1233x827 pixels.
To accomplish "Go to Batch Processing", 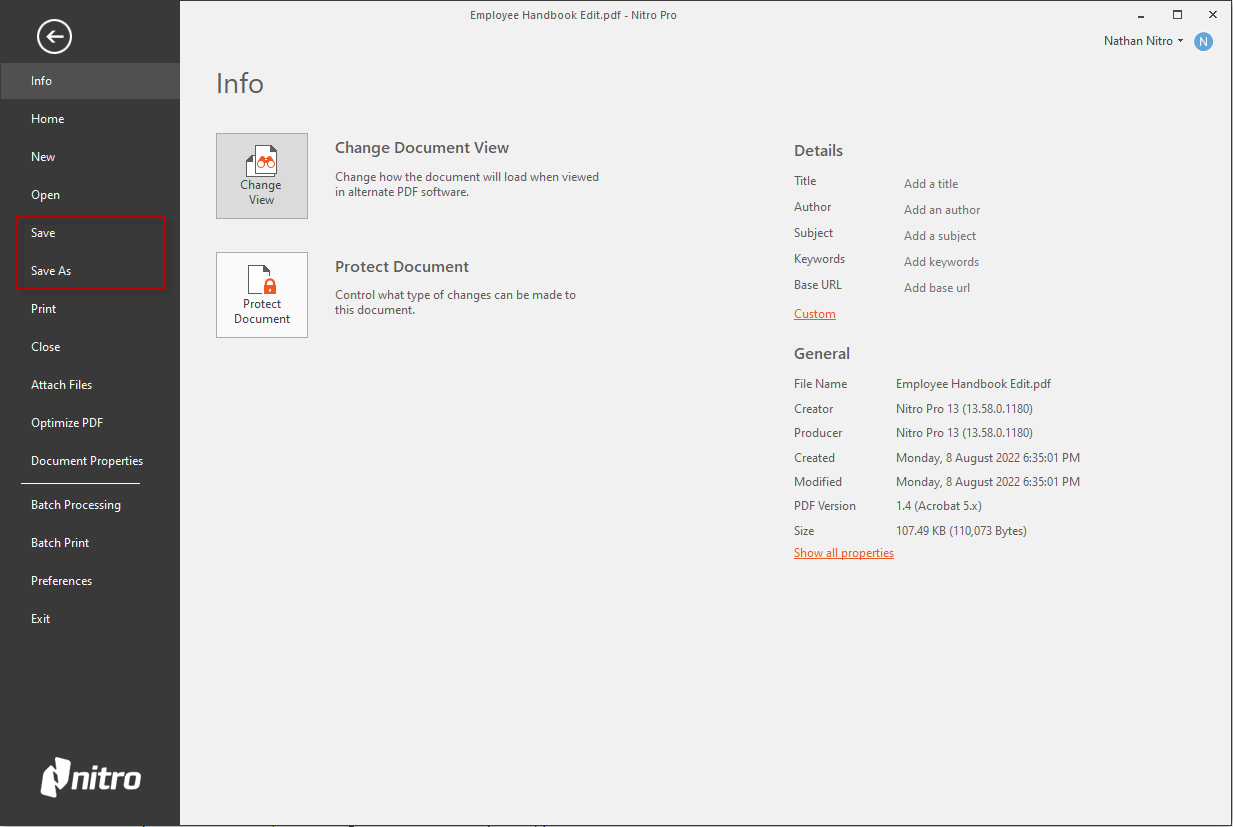I will pos(76,505).
